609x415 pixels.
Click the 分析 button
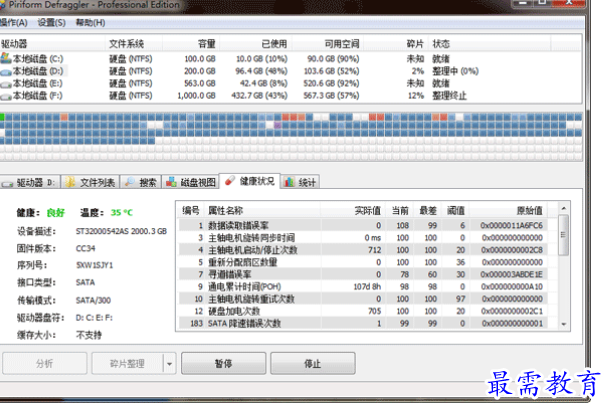44,363
